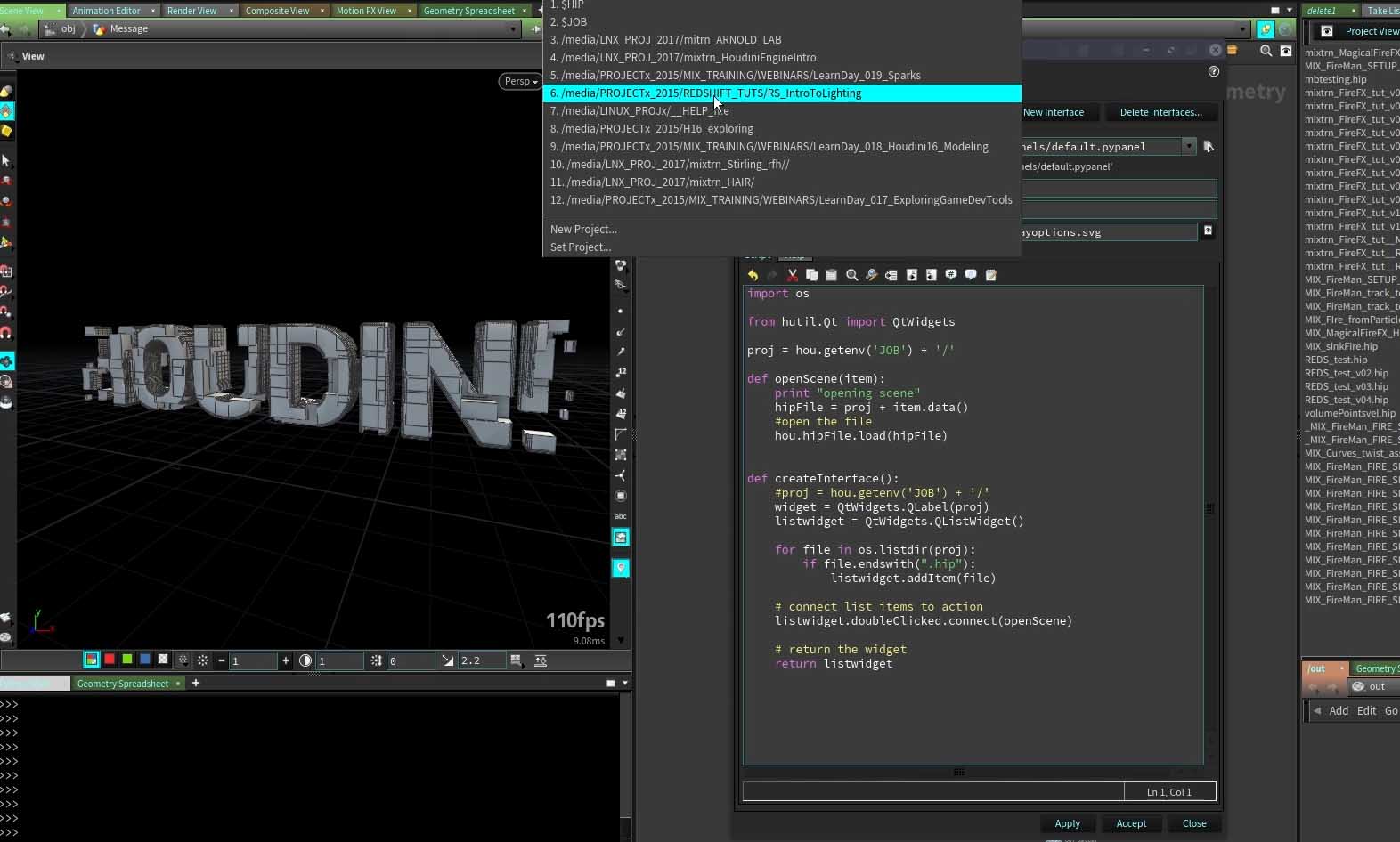Click the eye icon beside Project View
Screen dimensions: 1400x842
(1326, 31)
